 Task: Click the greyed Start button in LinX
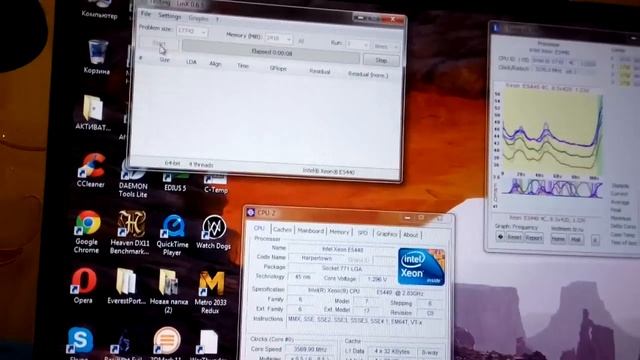pyautogui.click(x=159, y=43)
